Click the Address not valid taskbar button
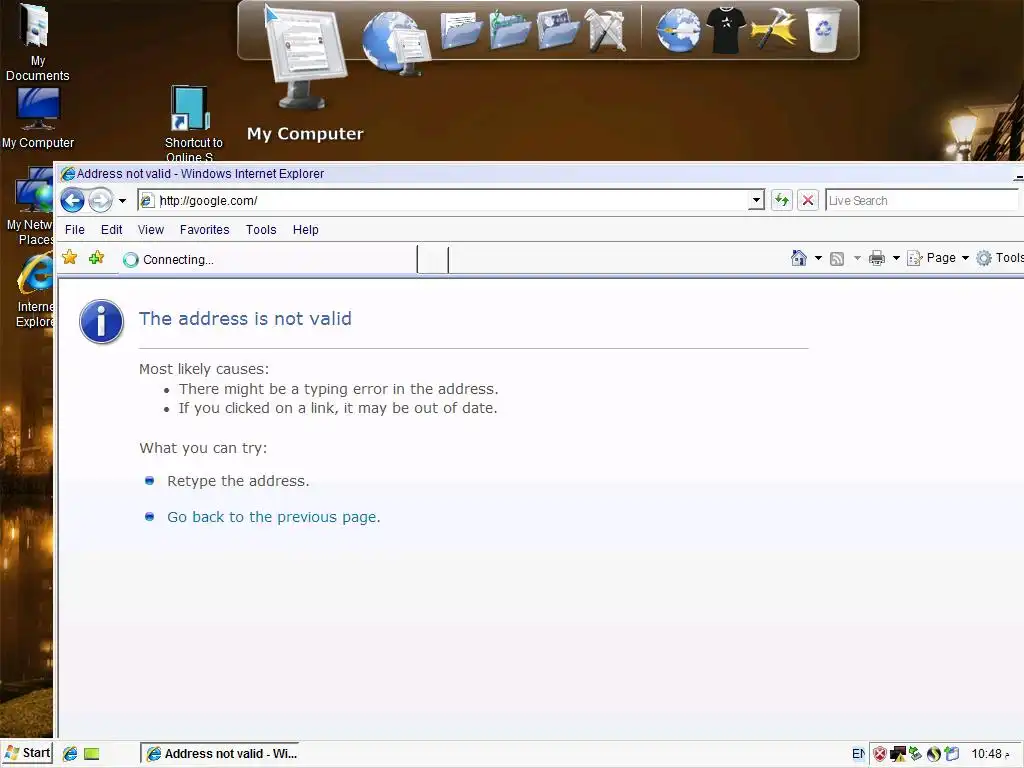Viewport: 1024px width, 768px height. (x=219, y=754)
